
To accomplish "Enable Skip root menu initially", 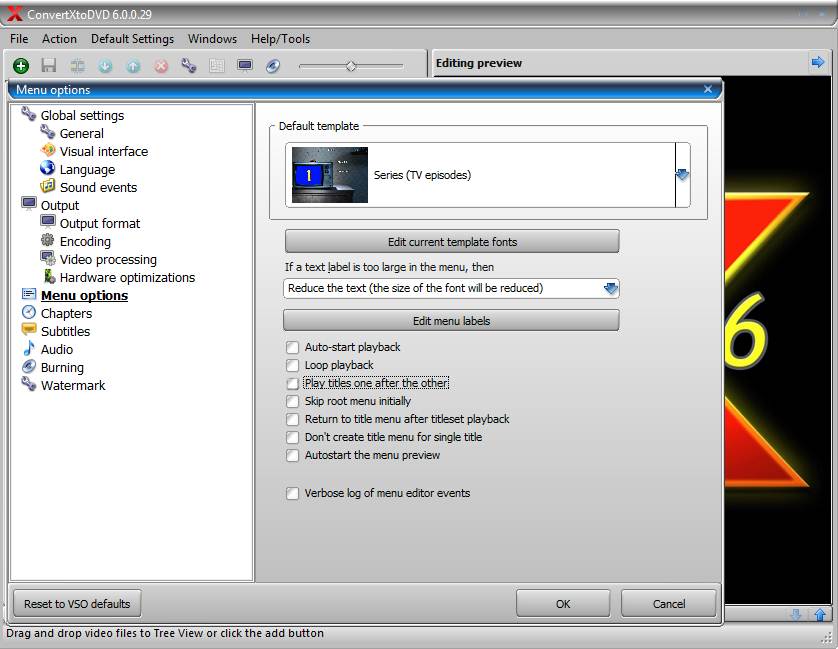I will coord(293,401).
